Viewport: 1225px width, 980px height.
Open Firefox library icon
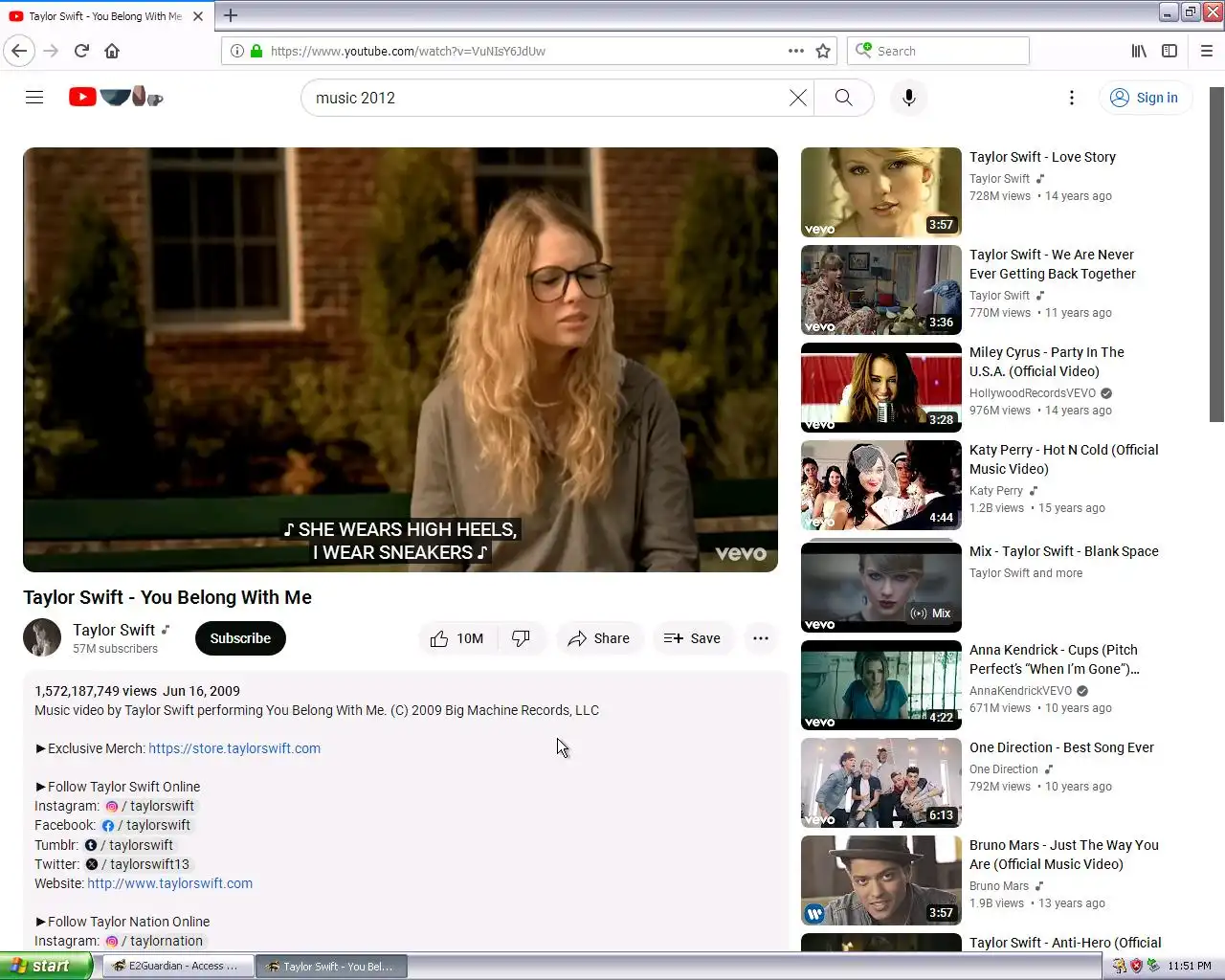1139,51
